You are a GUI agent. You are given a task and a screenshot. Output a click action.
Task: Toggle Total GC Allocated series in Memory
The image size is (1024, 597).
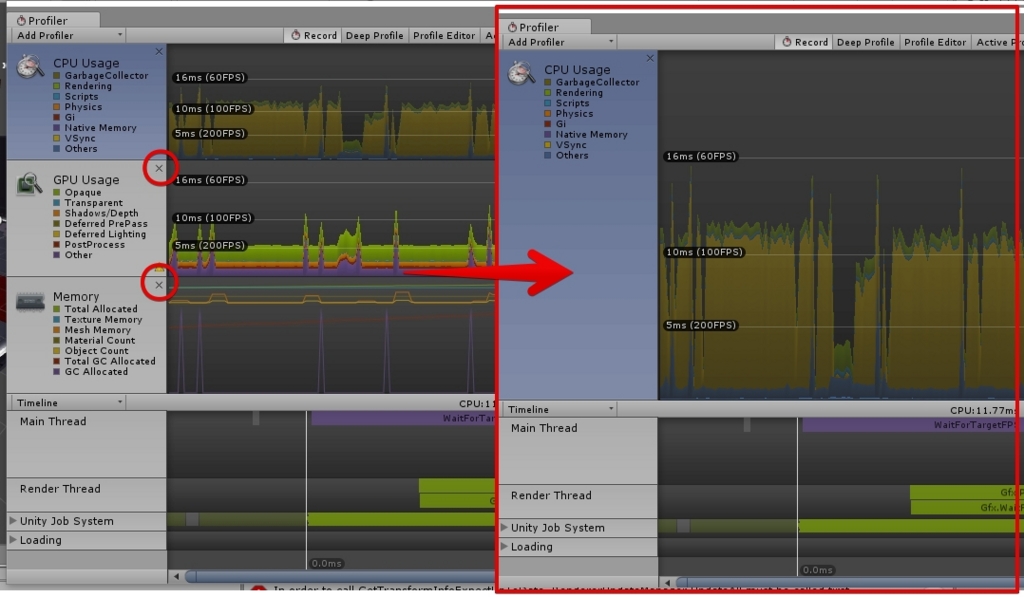pyautogui.click(x=57, y=362)
